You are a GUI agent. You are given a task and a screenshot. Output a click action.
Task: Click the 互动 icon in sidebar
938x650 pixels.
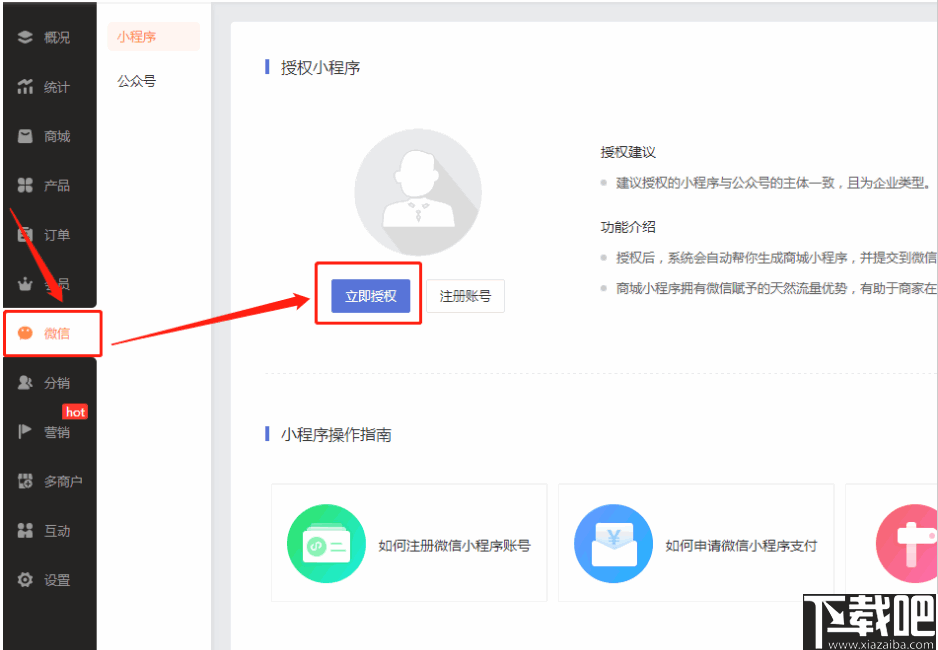[x=25, y=530]
